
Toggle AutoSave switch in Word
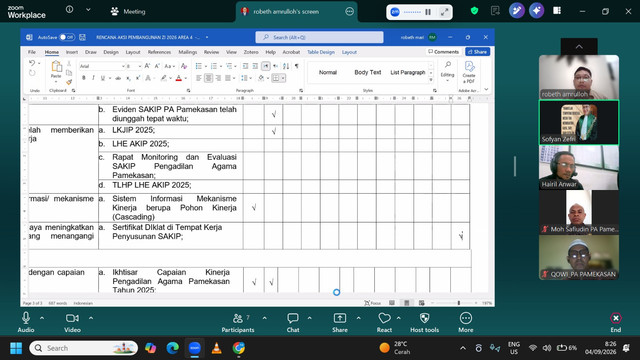tap(67, 37)
